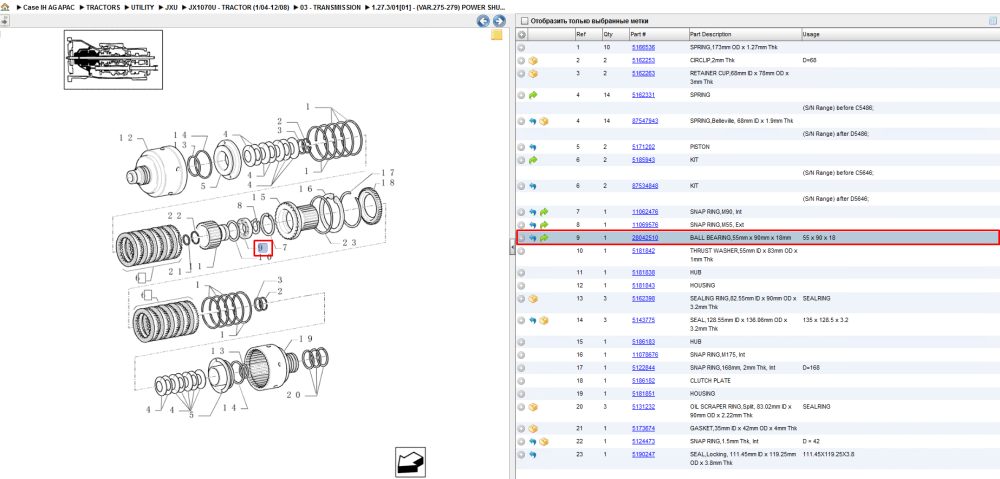Open part number link in SEAL,Locking row
This screenshot has height=479, width=1000.
tap(643, 455)
